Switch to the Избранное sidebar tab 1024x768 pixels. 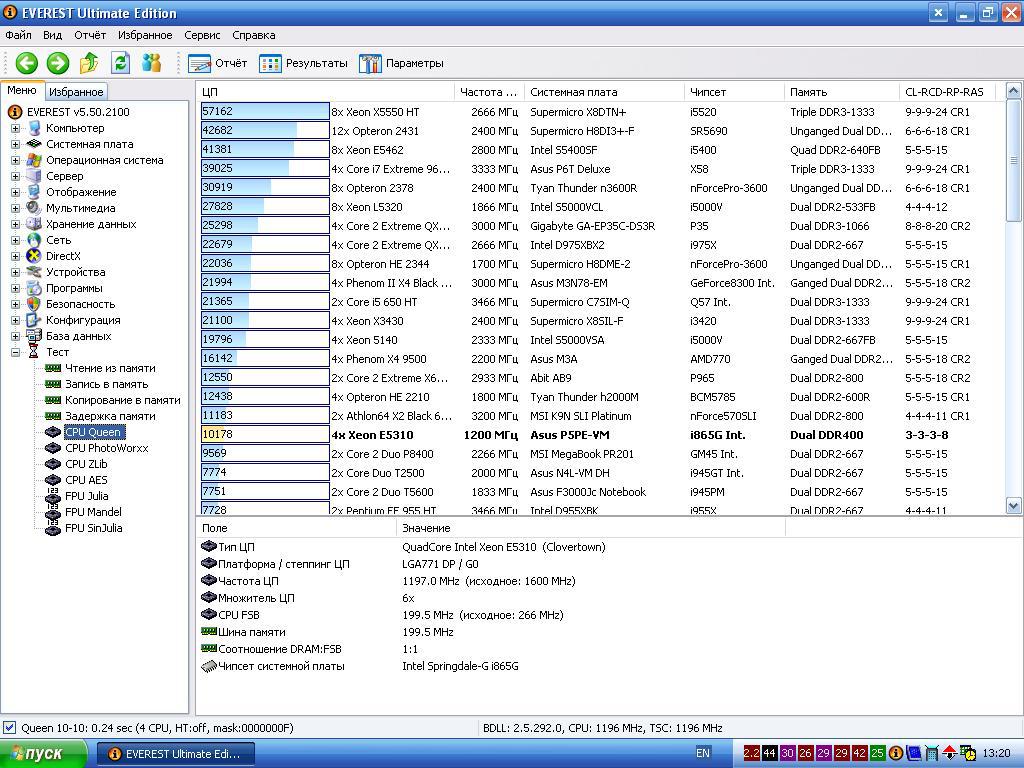pos(76,92)
